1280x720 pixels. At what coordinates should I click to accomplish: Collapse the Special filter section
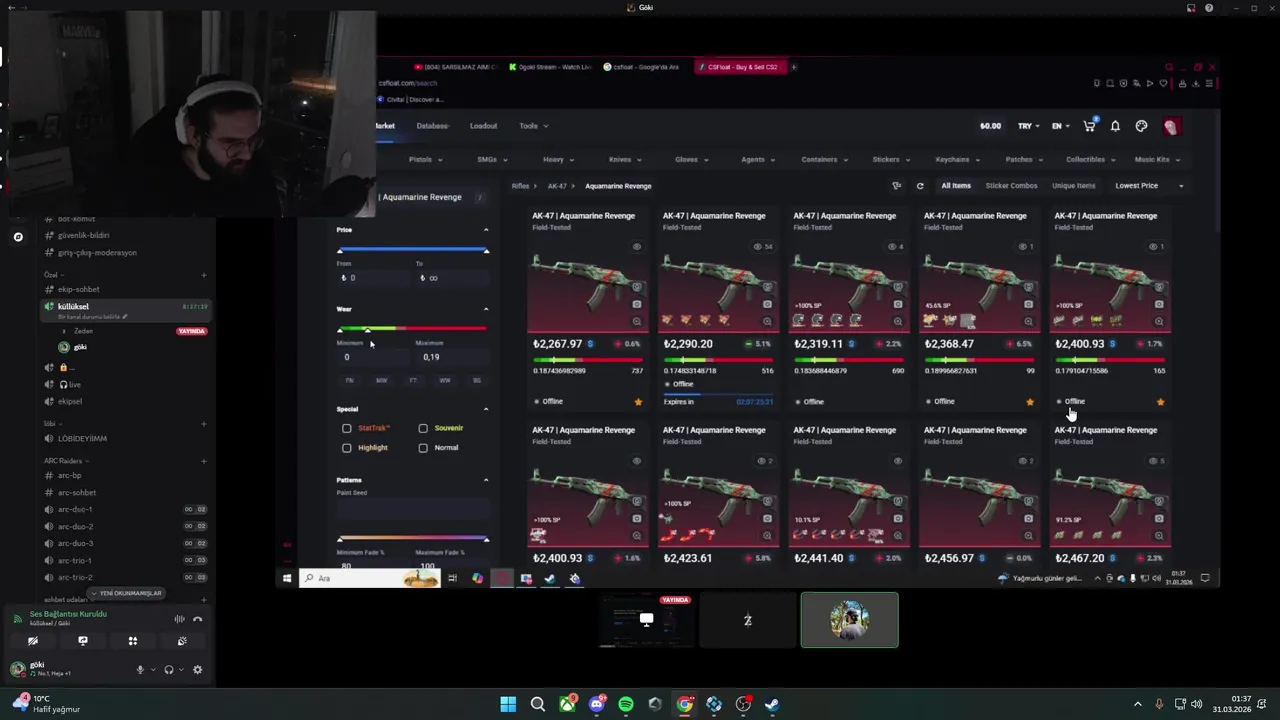[486, 409]
